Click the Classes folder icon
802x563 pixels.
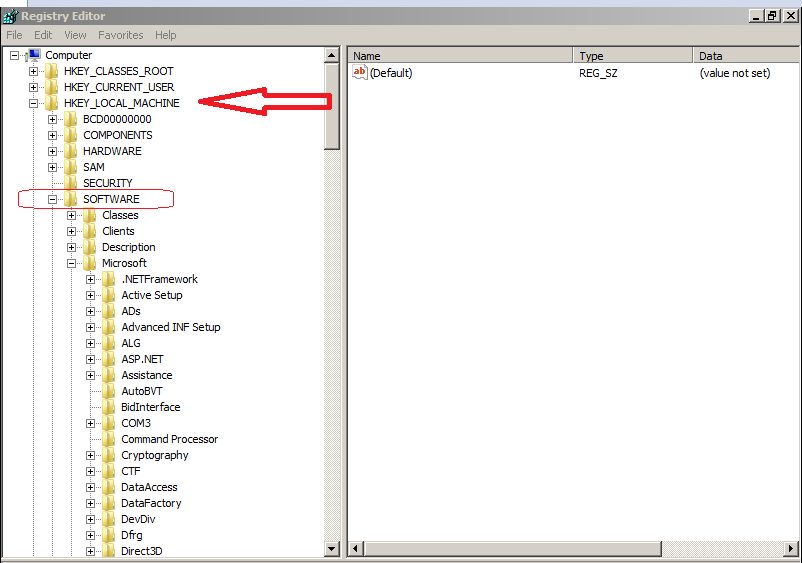coord(90,215)
